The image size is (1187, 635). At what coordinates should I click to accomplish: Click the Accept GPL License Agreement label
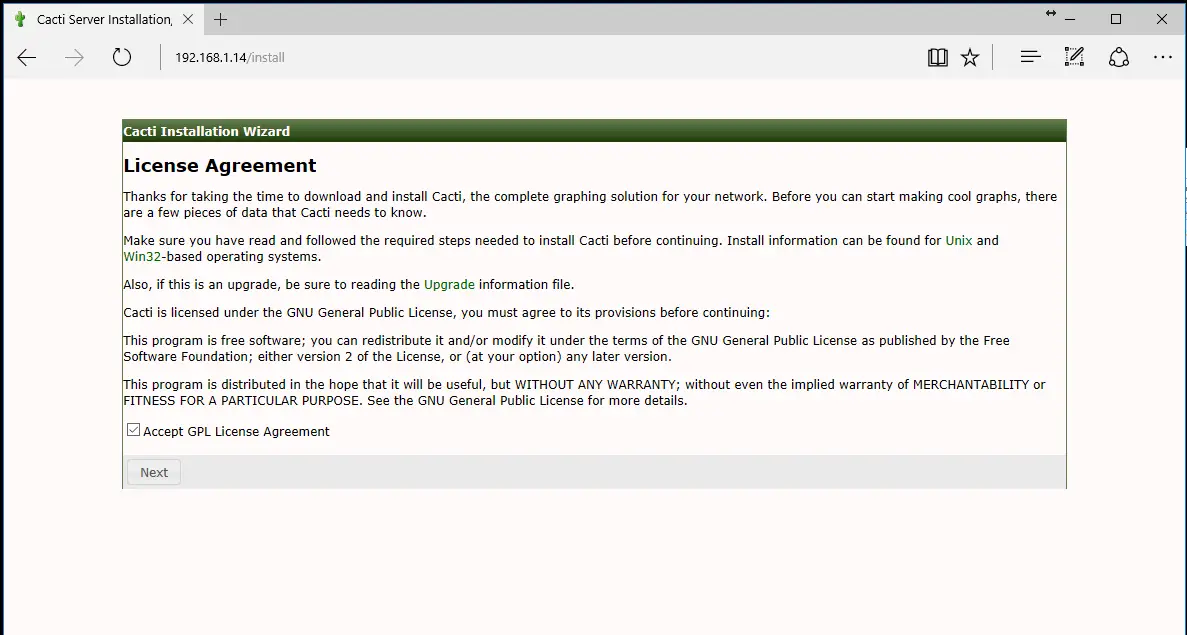point(236,431)
